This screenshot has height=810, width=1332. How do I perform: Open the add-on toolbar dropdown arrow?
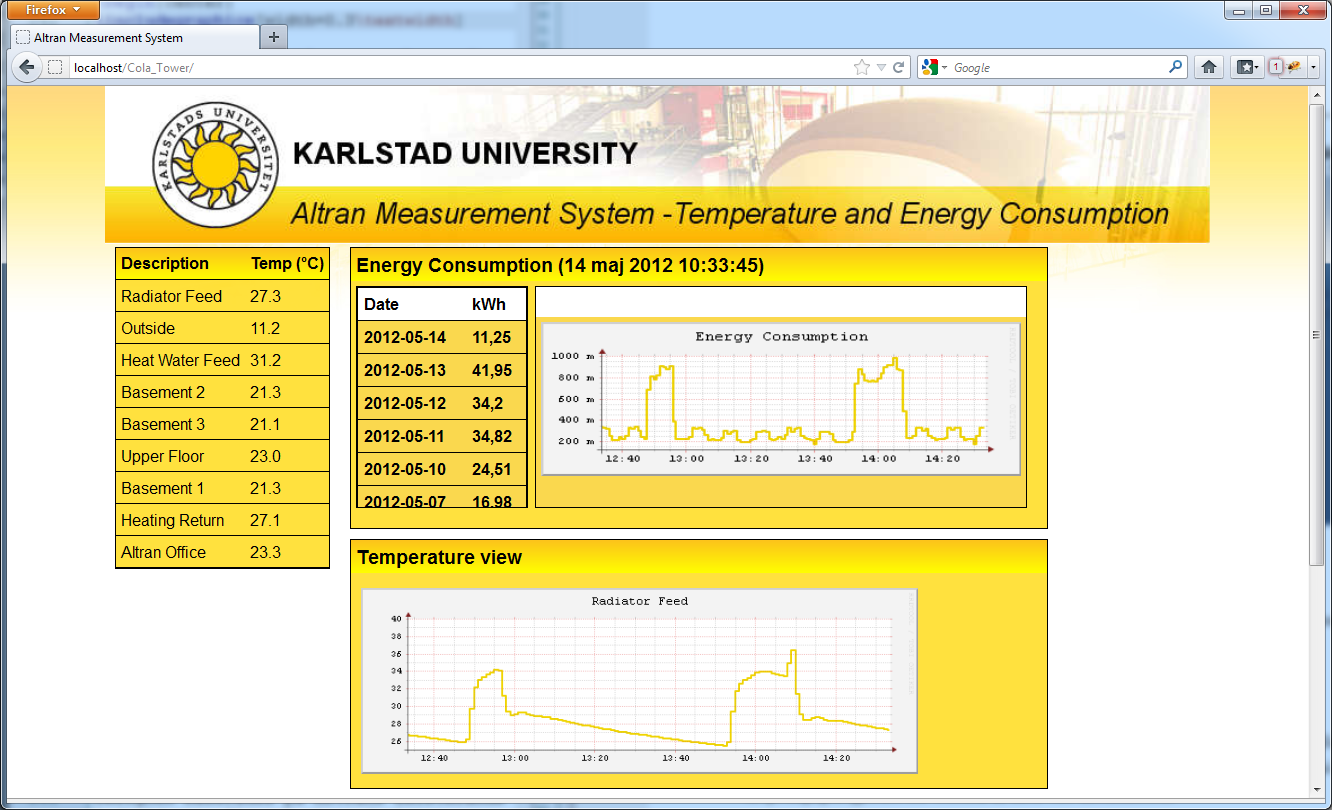point(1313,67)
